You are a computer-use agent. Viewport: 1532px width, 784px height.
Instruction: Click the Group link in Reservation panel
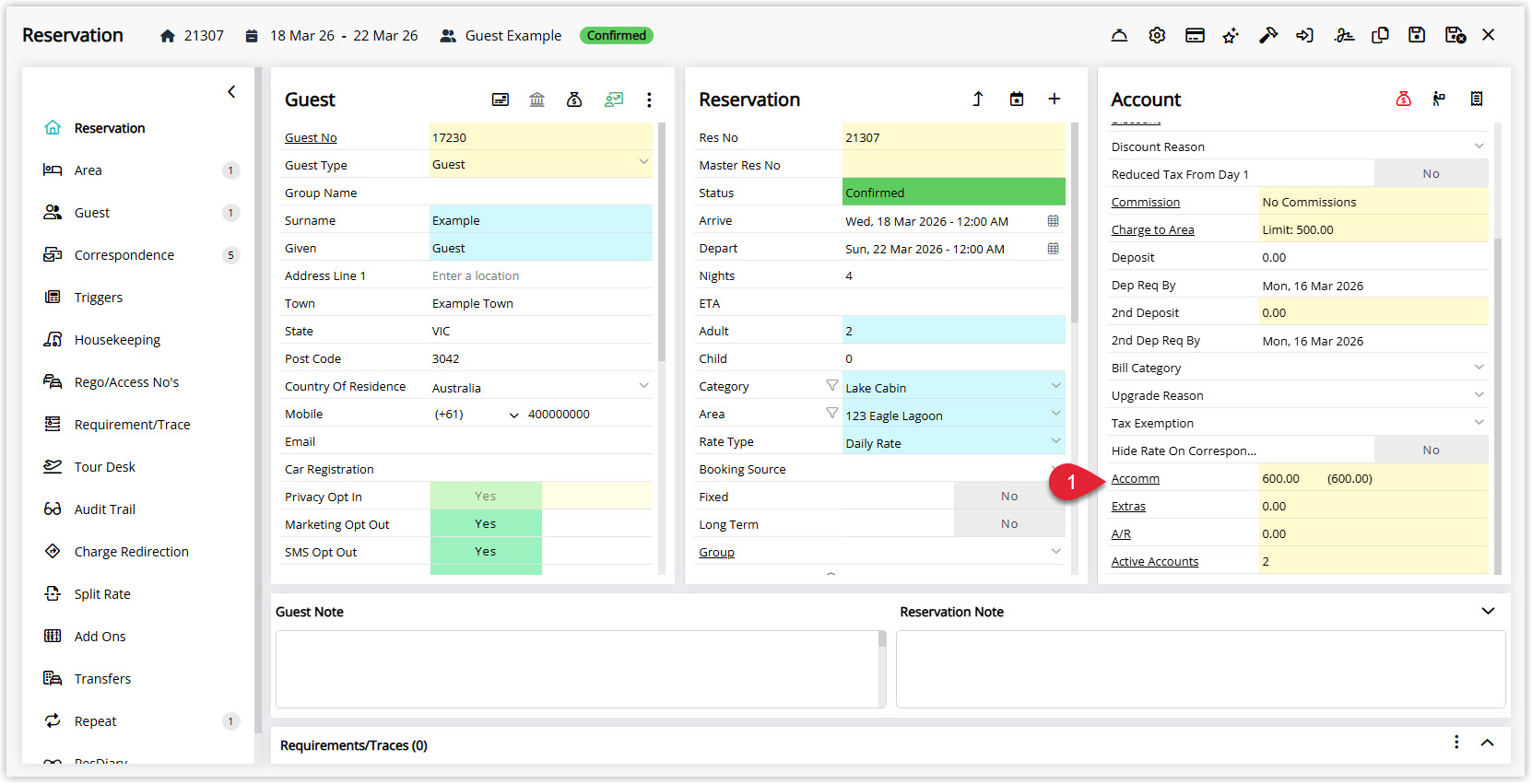716,552
